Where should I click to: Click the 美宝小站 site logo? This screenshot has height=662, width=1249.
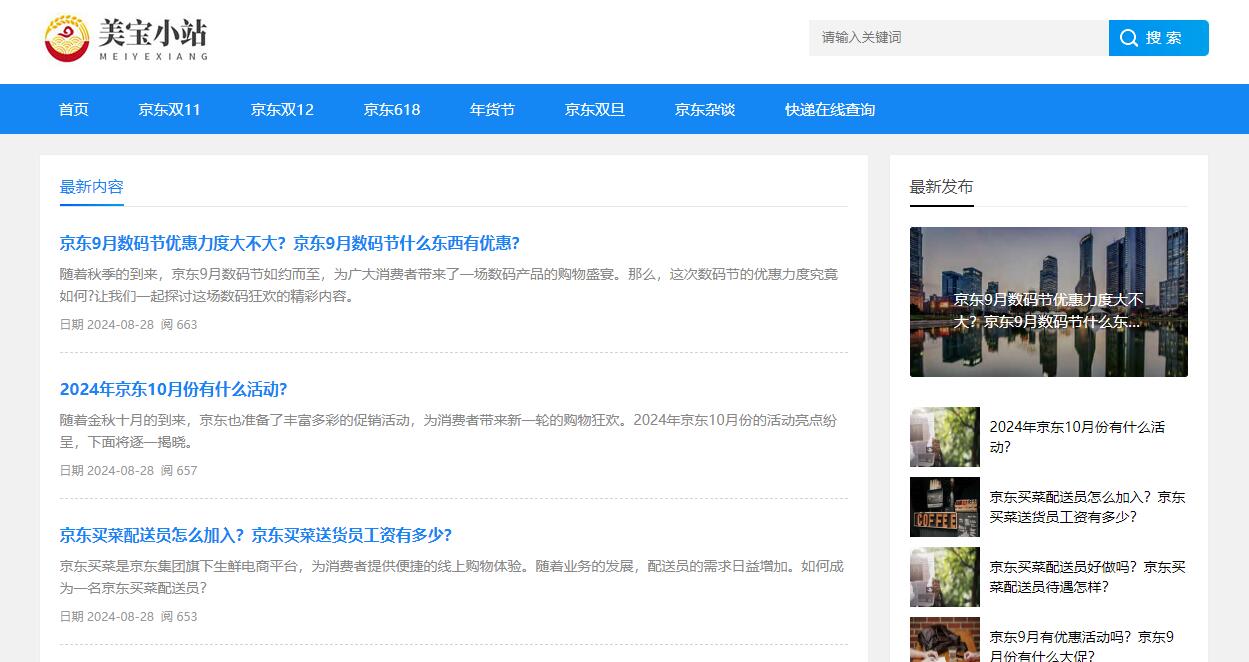(126, 38)
